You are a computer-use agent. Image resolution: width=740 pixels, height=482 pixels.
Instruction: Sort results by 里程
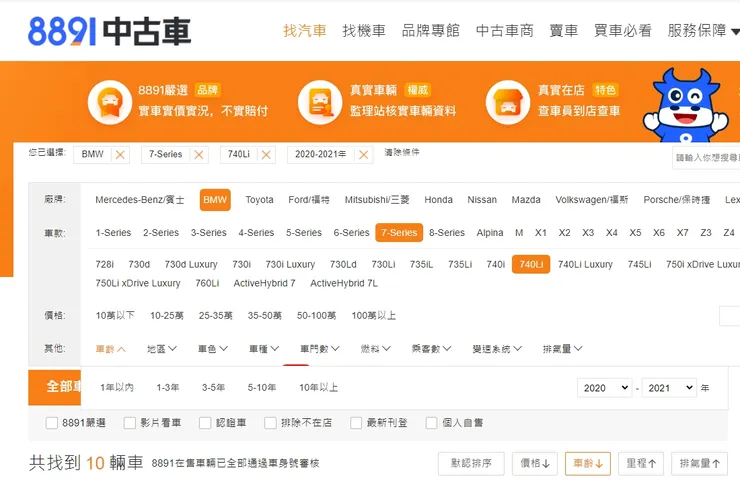tap(641, 464)
